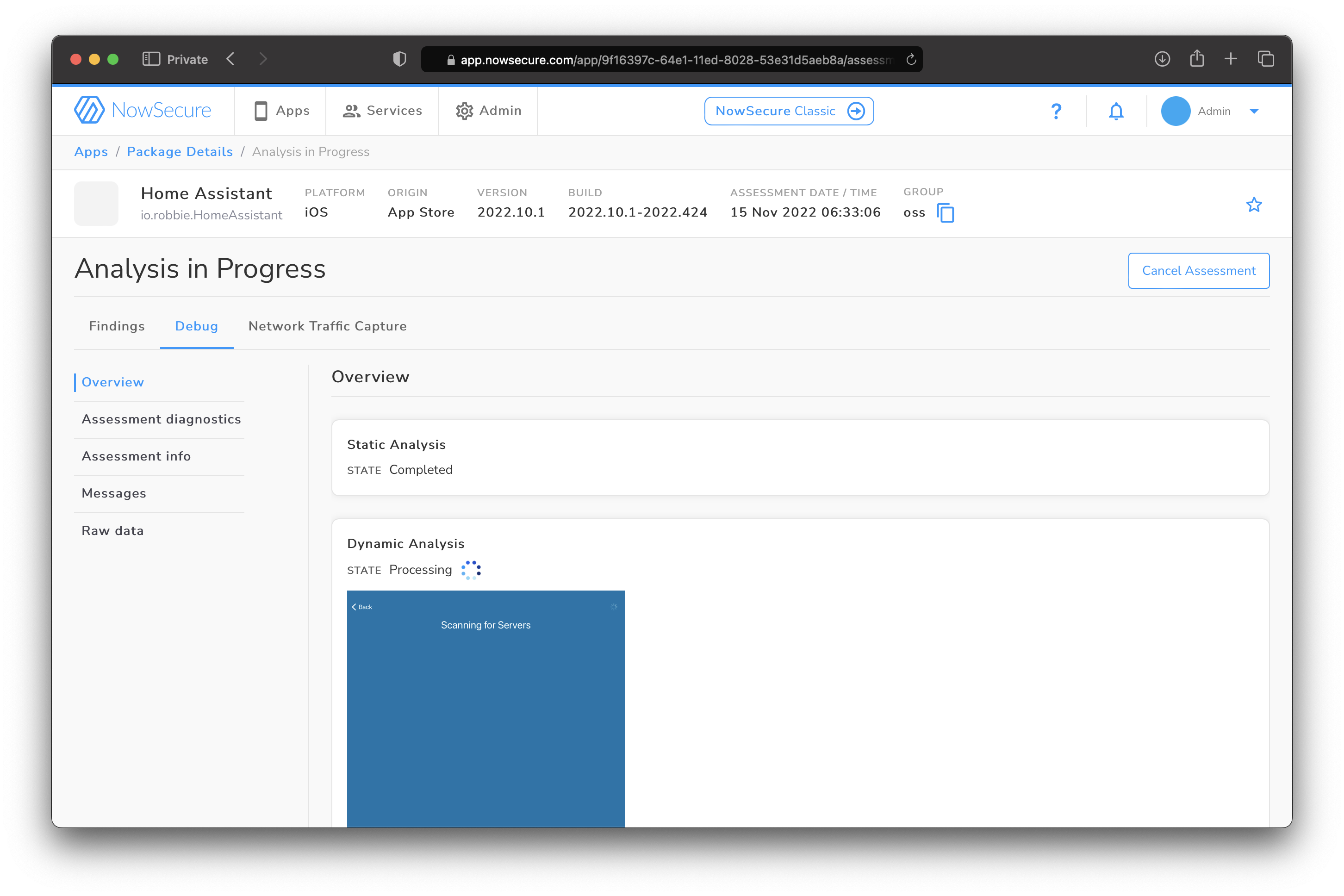Tap Back in the device screenshot
This screenshot has width=1344, height=896.
pos(362,607)
